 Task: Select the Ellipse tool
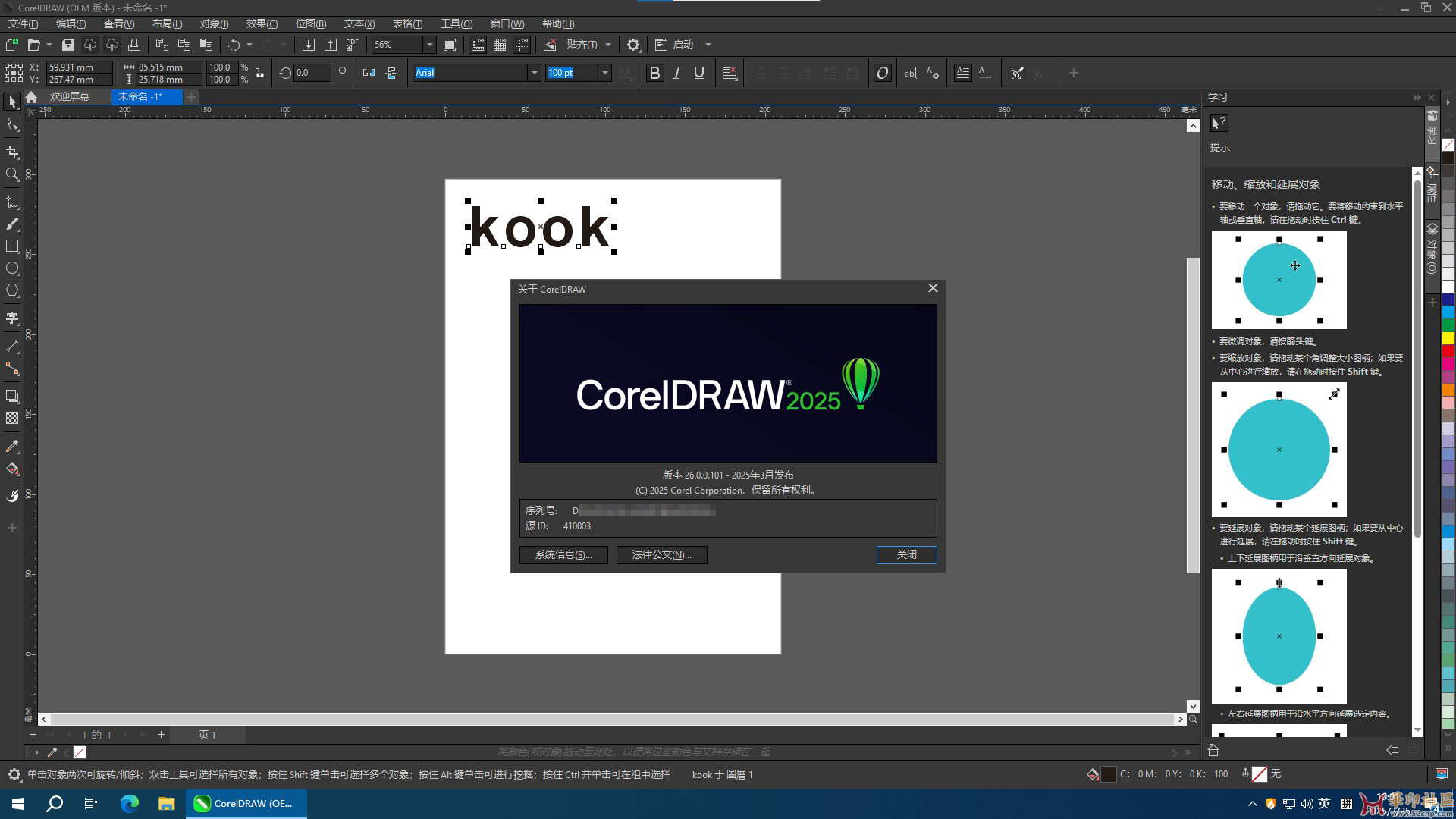pyautogui.click(x=12, y=268)
